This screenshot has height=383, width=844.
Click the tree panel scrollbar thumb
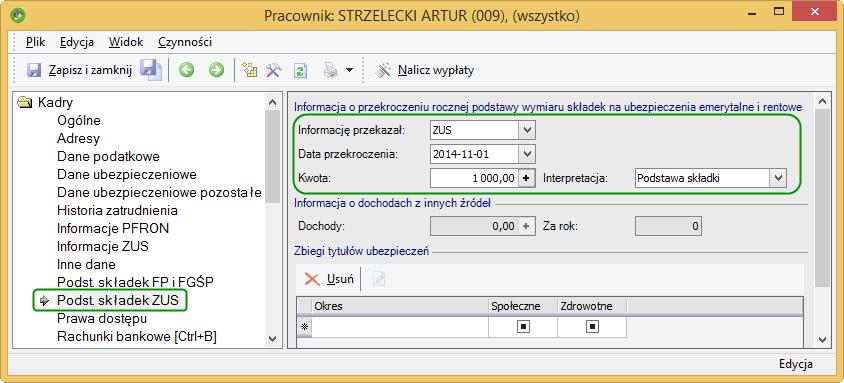pos(272,156)
